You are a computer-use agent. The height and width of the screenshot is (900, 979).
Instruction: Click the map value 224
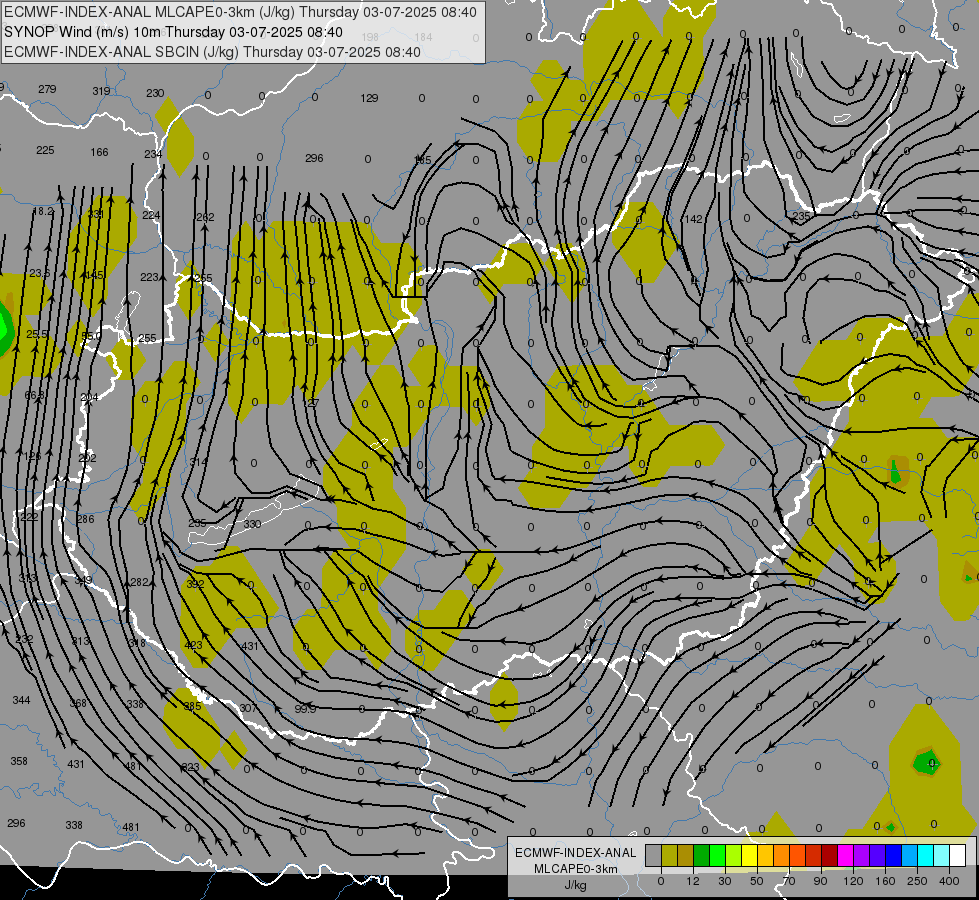pos(151,215)
